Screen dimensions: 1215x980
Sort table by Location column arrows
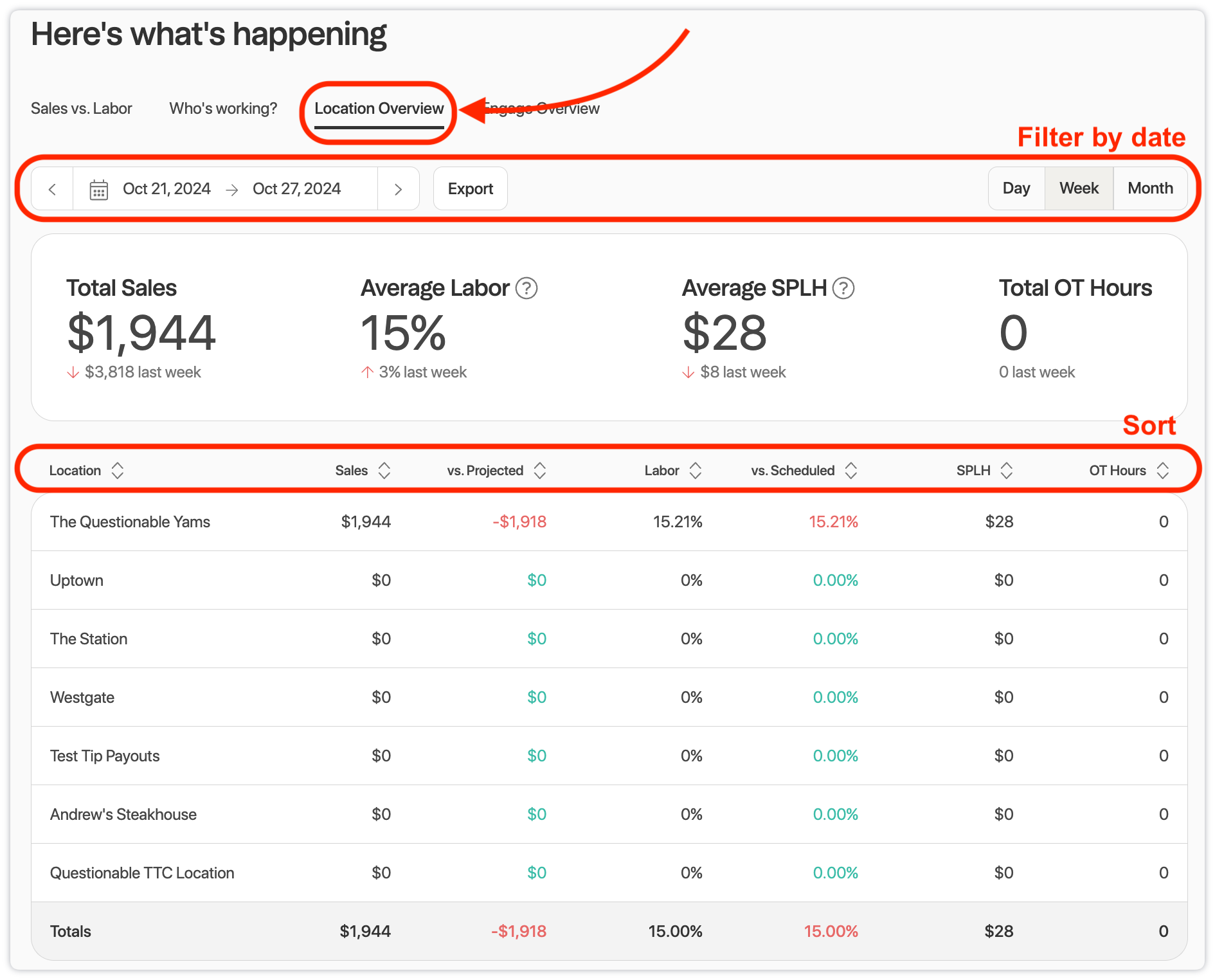117,471
